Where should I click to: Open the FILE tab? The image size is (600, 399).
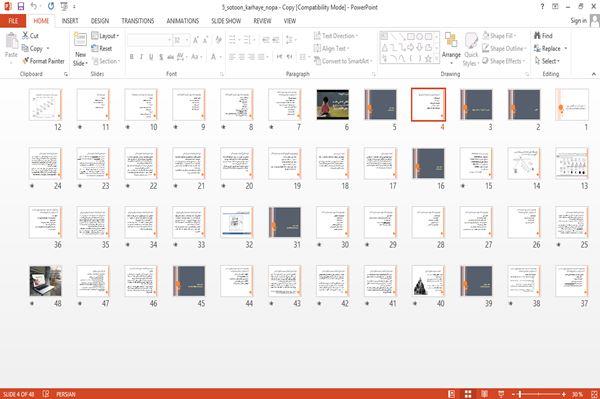tap(13, 21)
